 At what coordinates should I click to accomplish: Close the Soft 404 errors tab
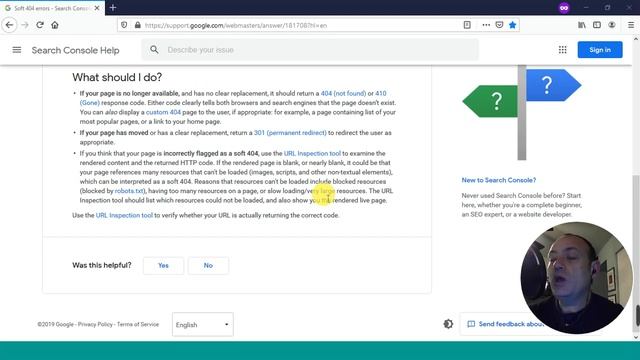click(97, 8)
